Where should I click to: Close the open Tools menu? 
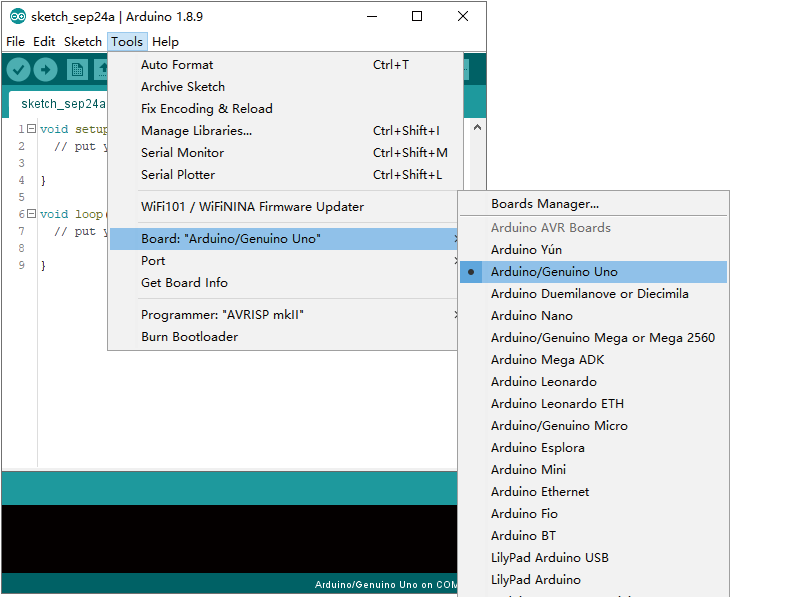127,41
